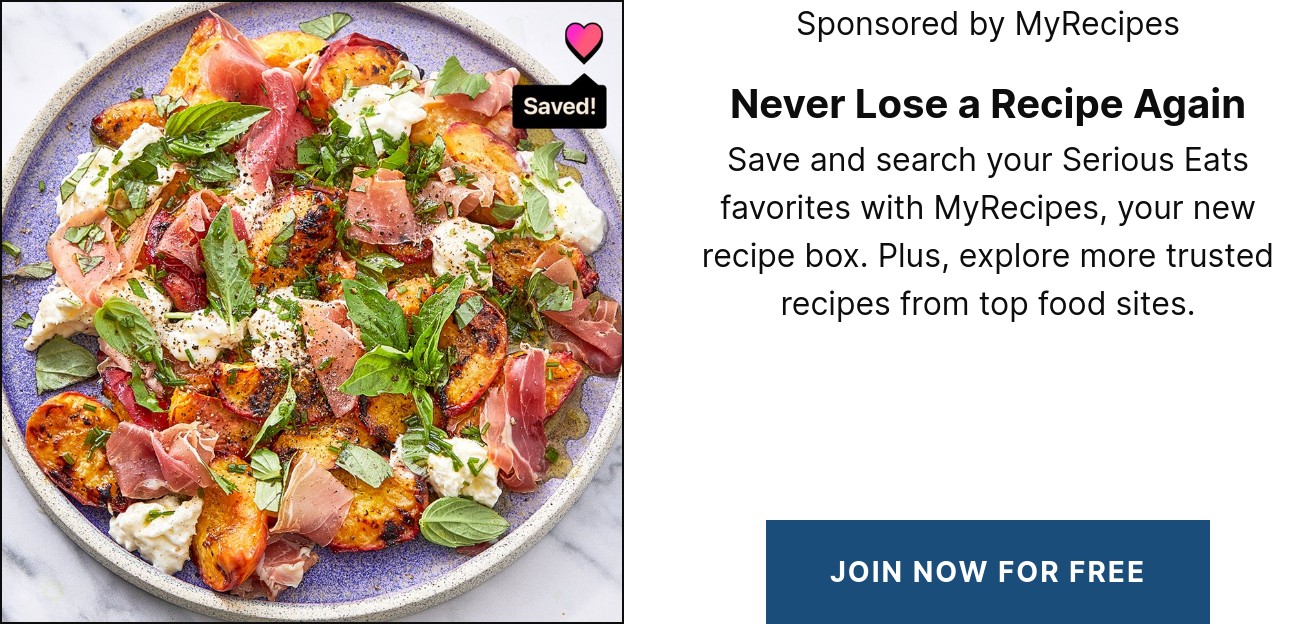Click the words 'your new recipe box'
The image size is (1304, 624).
pyautogui.click(x=988, y=232)
